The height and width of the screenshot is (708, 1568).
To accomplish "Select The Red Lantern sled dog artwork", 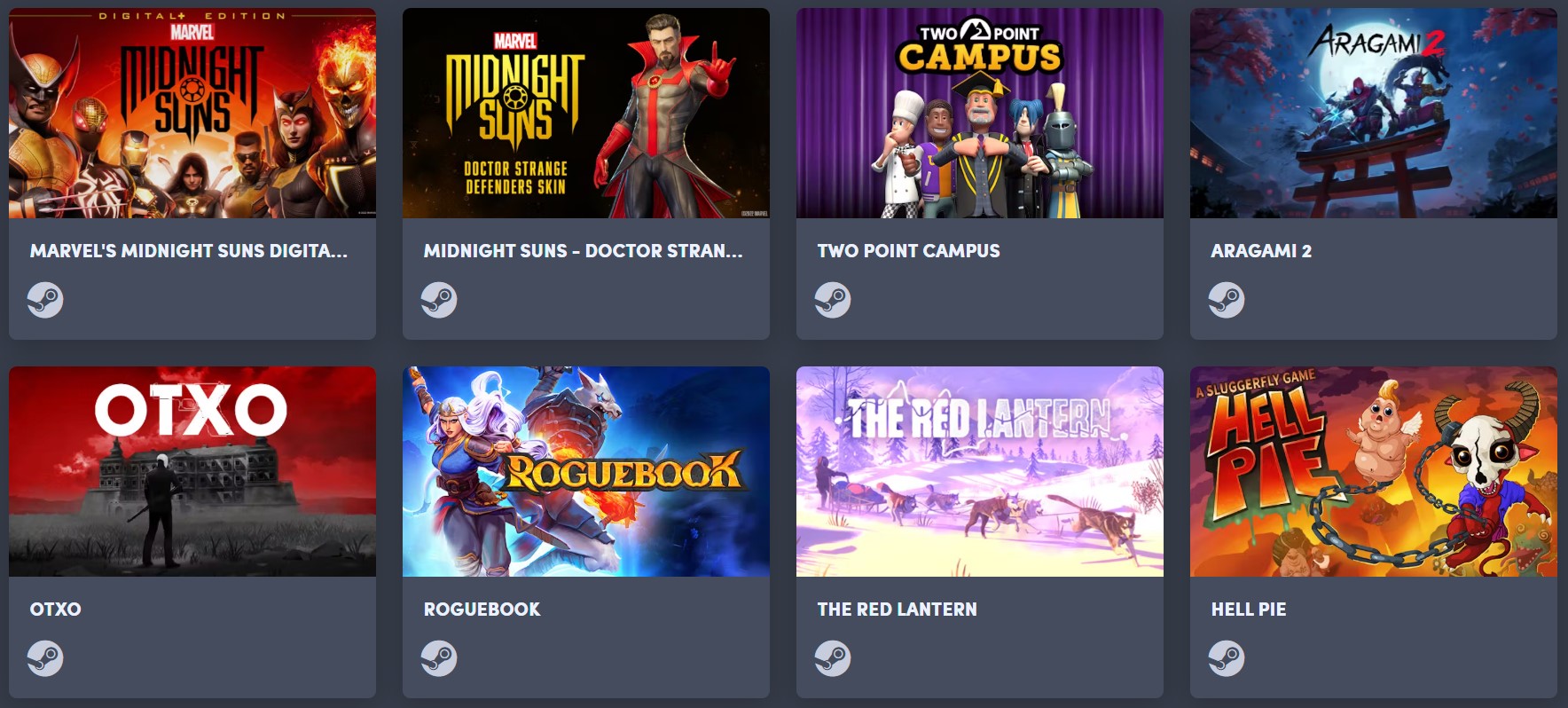I will click(980, 471).
